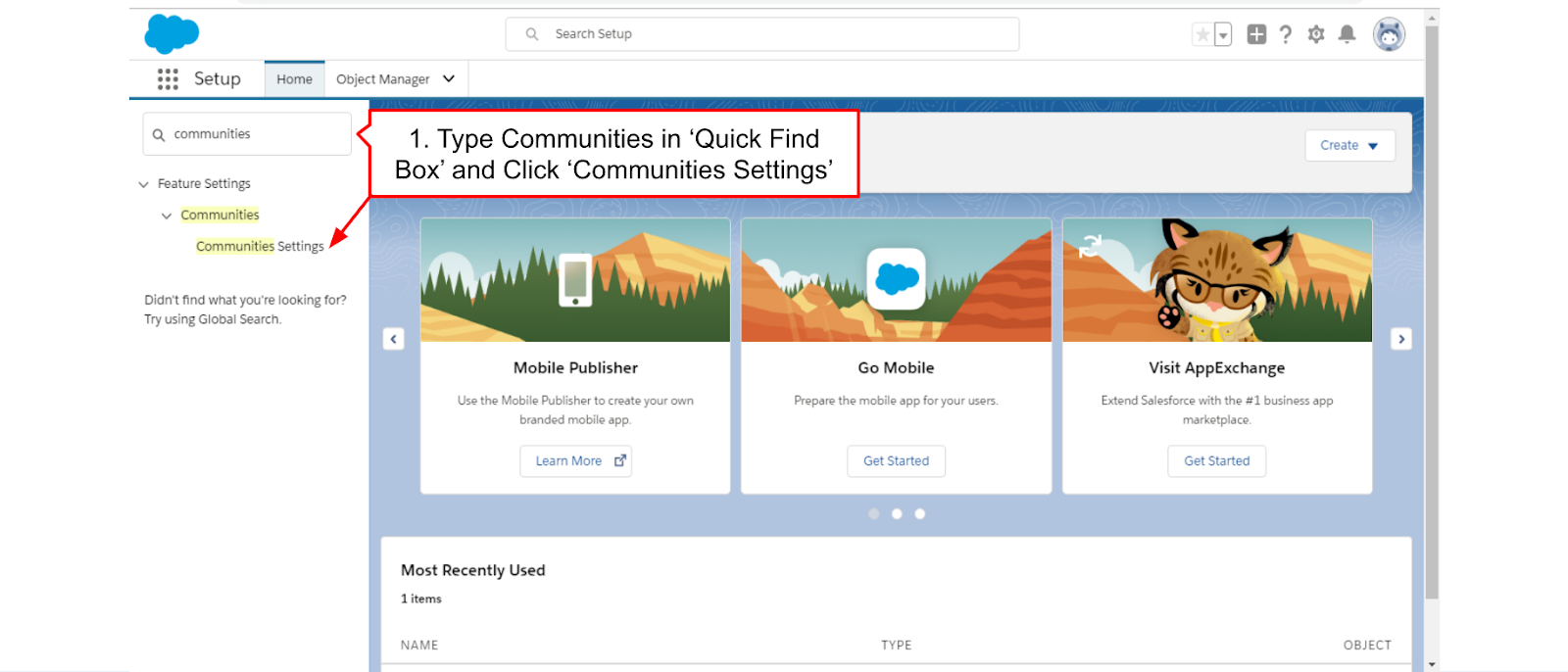Screen dimensions: 1568x672
Task: Click the Salesforce cloud logo
Action: coord(171,34)
